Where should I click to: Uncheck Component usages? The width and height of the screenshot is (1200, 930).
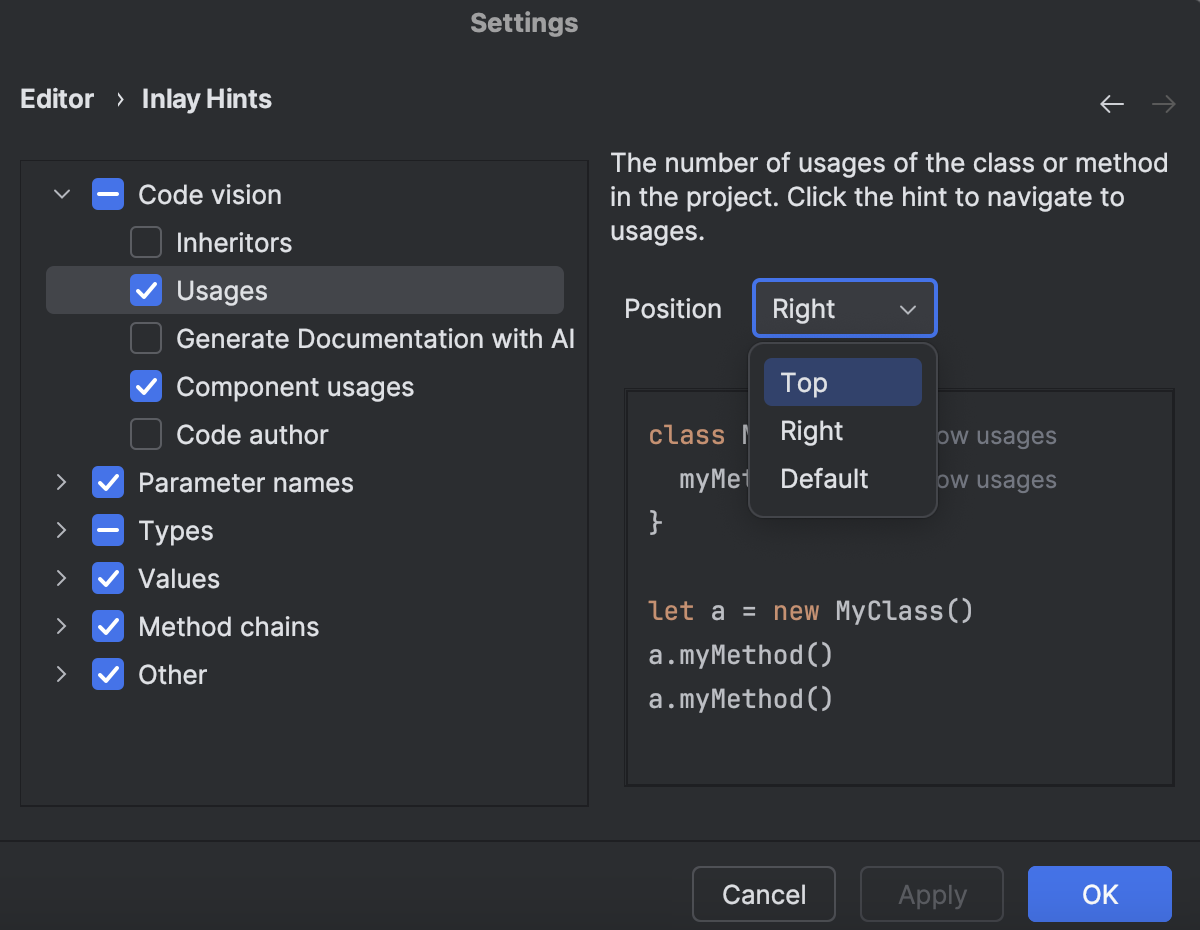click(146, 386)
